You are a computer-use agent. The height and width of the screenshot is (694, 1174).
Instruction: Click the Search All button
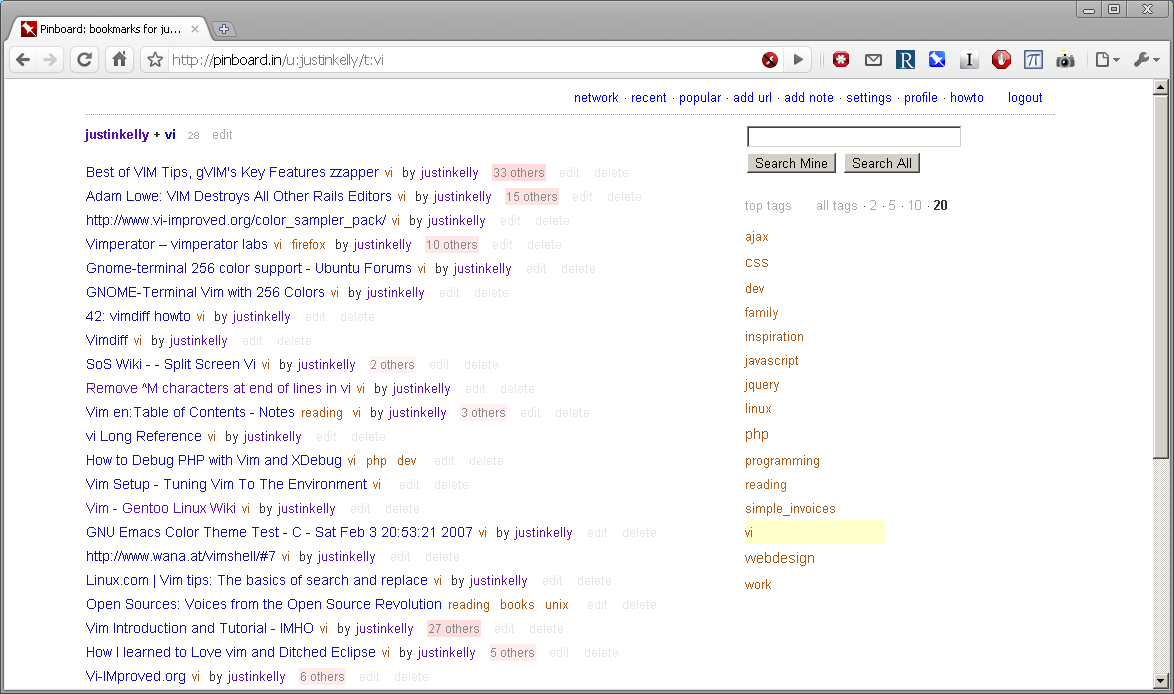coord(882,163)
